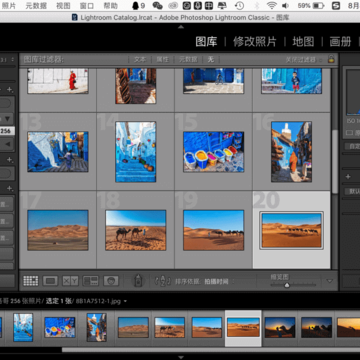Toggle the a-z sort direction icon

click(163, 281)
